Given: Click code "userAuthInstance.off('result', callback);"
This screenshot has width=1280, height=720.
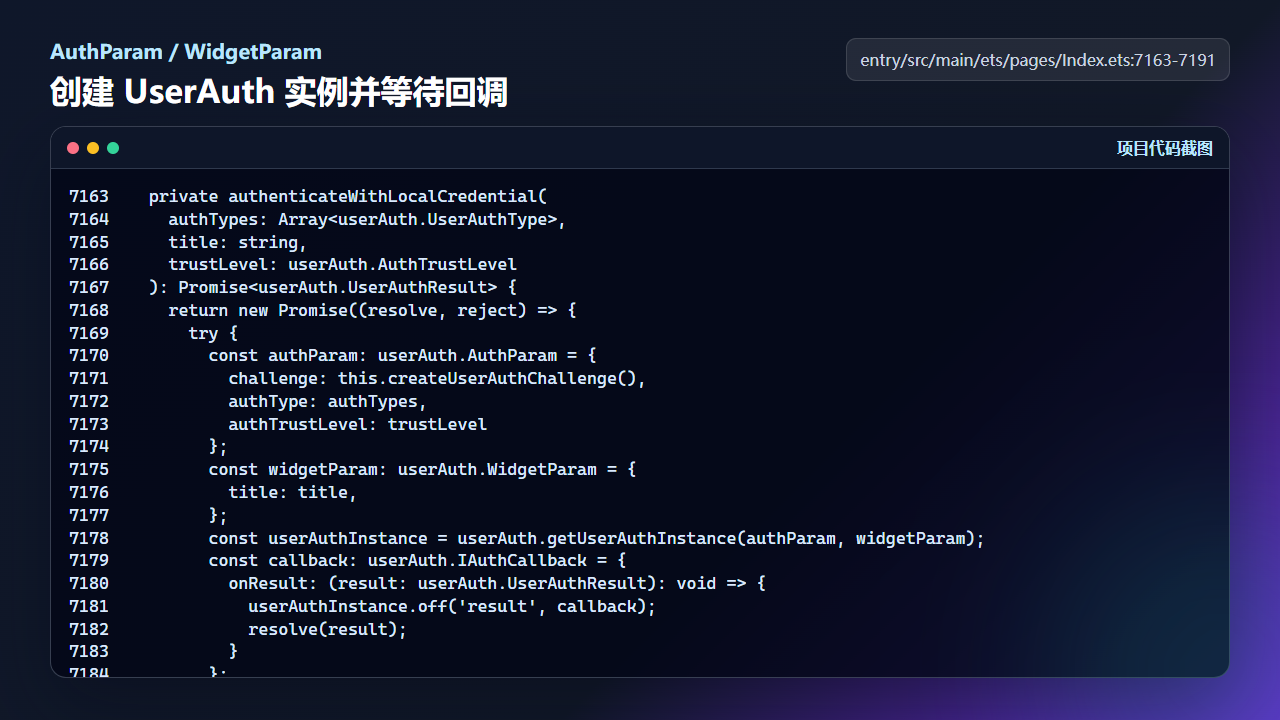Looking at the screenshot, I should 453,606.
